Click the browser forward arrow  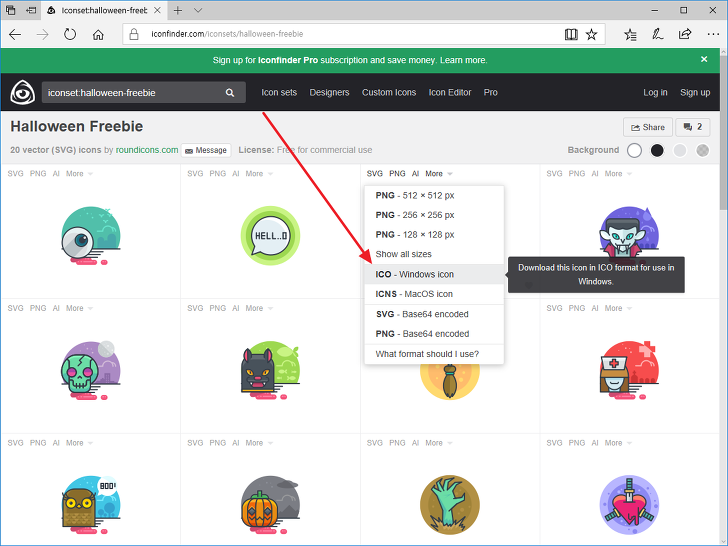click(42, 34)
